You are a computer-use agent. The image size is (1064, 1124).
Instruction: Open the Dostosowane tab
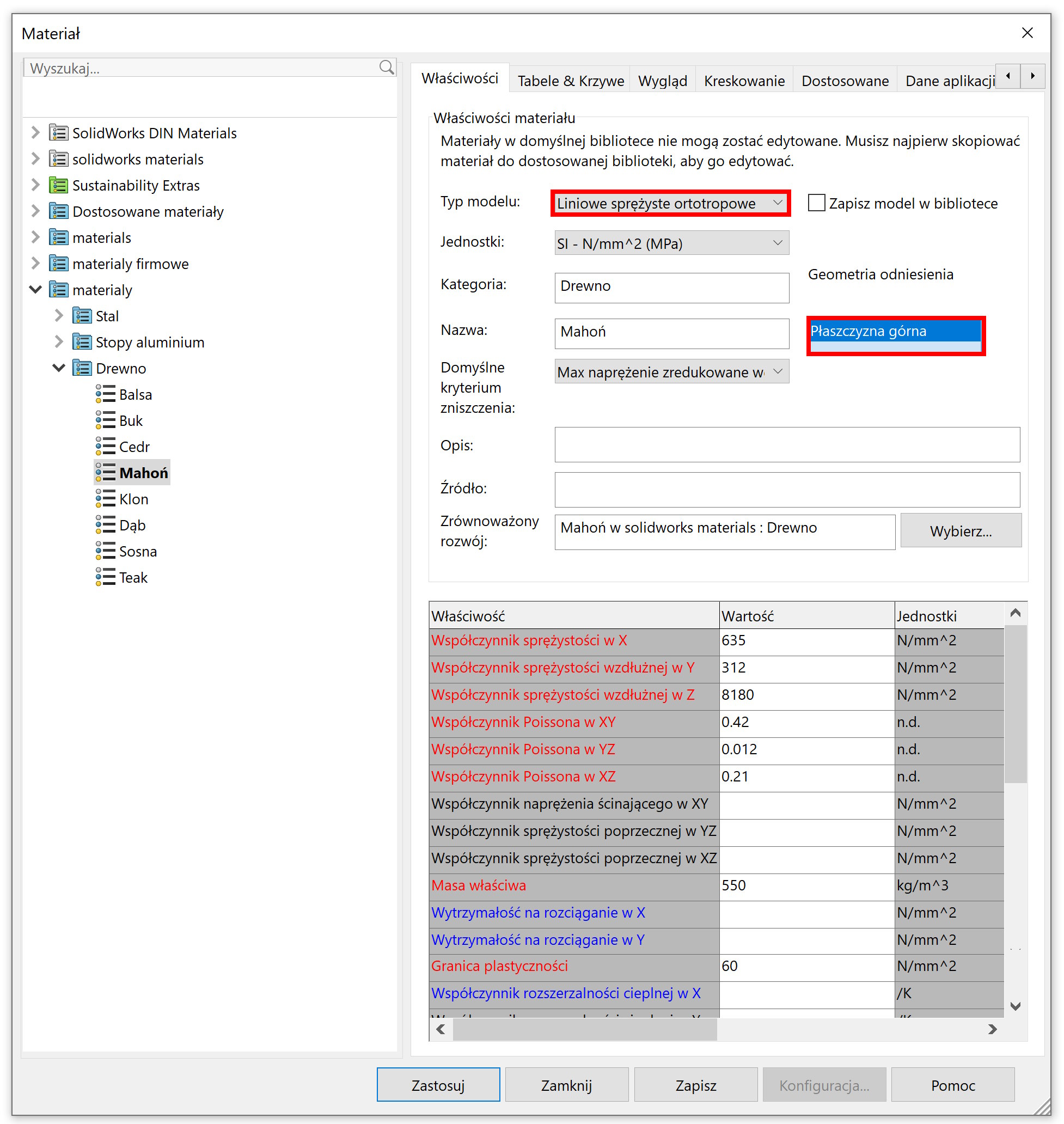click(x=845, y=81)
